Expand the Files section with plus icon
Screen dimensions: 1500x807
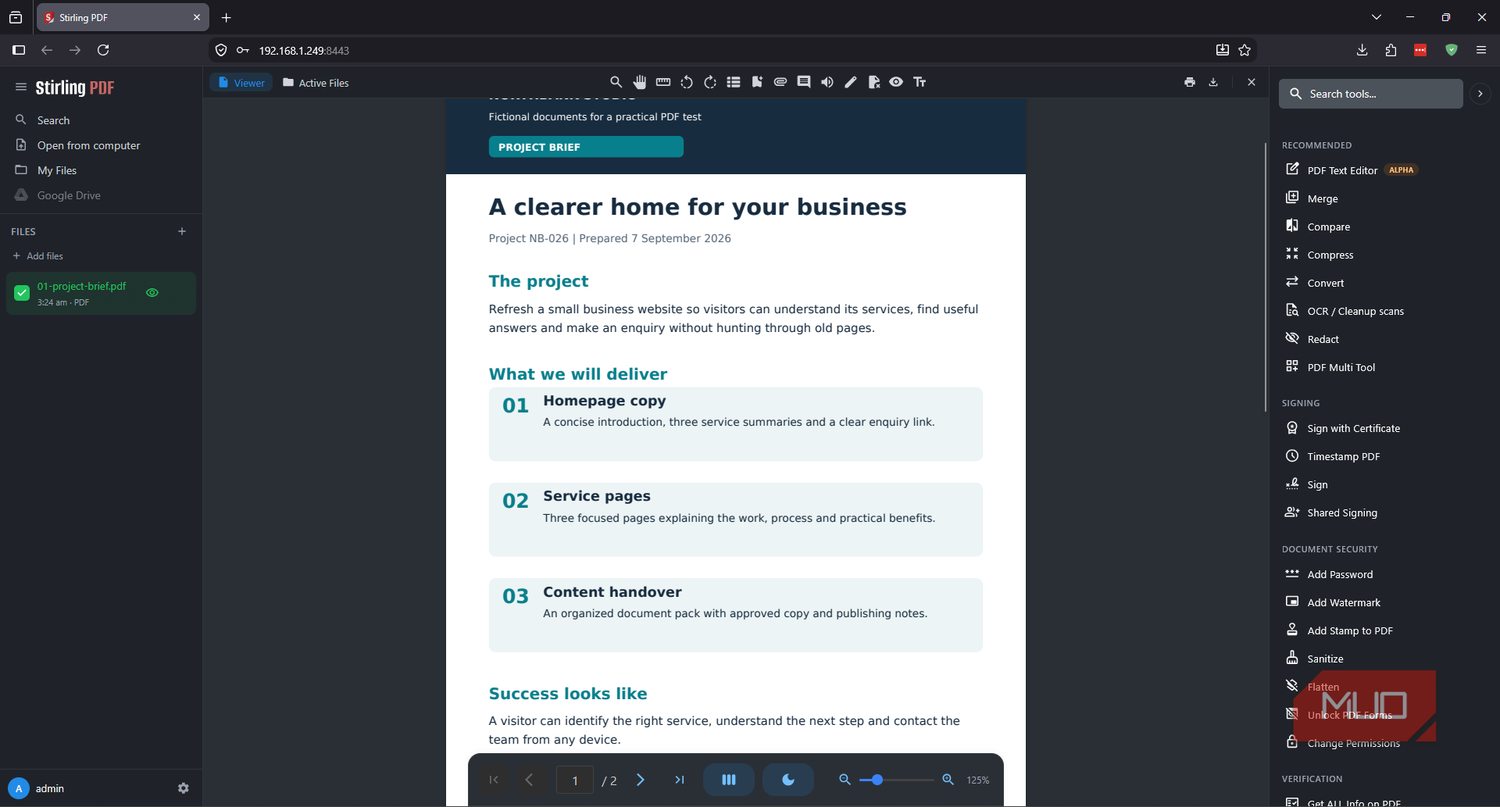(x=182, y=231)
